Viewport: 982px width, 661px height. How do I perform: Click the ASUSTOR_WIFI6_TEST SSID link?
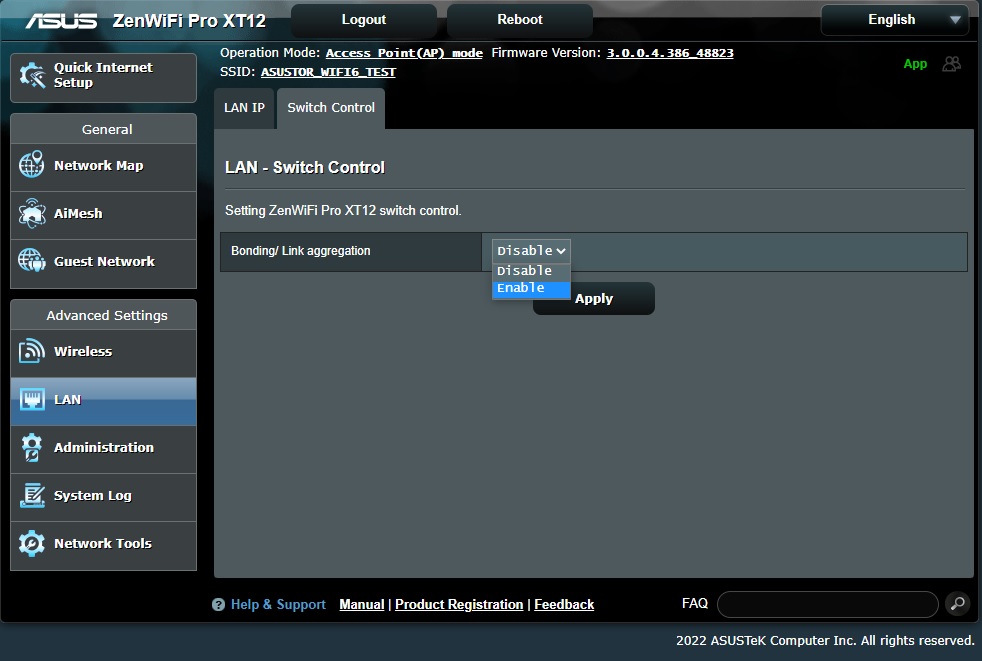[328, 72]
